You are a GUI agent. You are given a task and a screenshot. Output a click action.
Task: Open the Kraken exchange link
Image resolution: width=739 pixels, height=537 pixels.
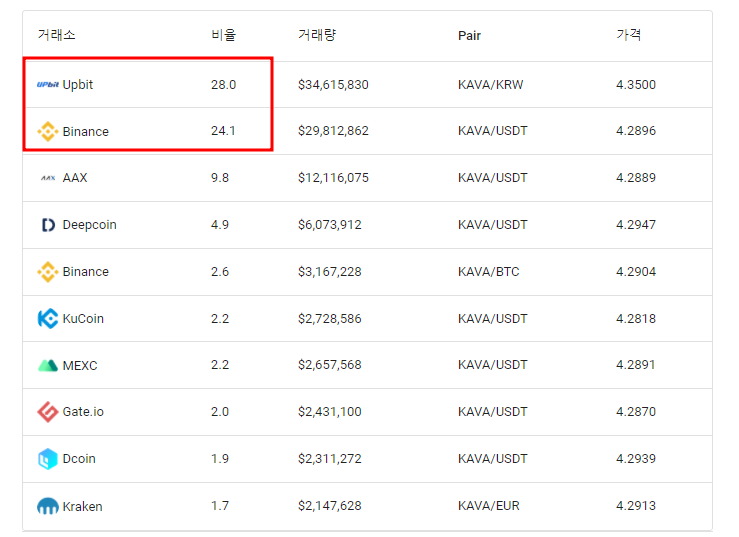click(x=82, y=506)
